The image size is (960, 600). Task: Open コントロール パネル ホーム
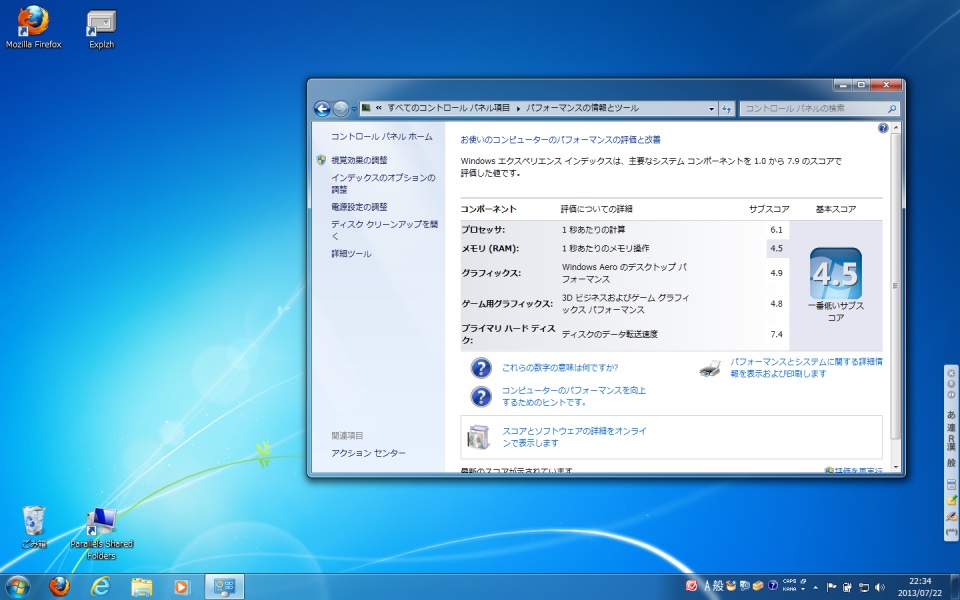pos(382,137)
